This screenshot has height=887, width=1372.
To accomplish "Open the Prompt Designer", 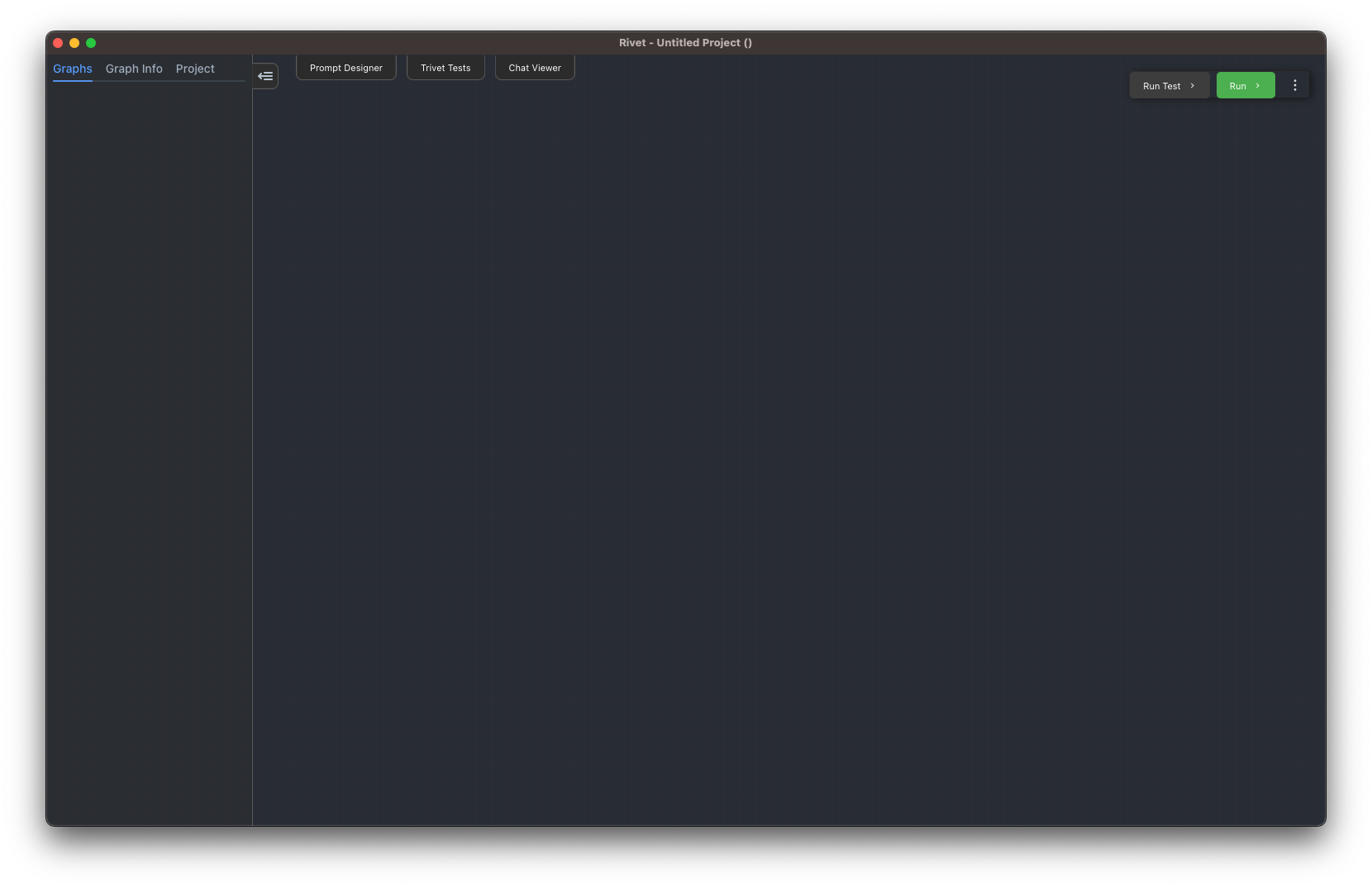I will pyautogui.click(x=346, y=68).
